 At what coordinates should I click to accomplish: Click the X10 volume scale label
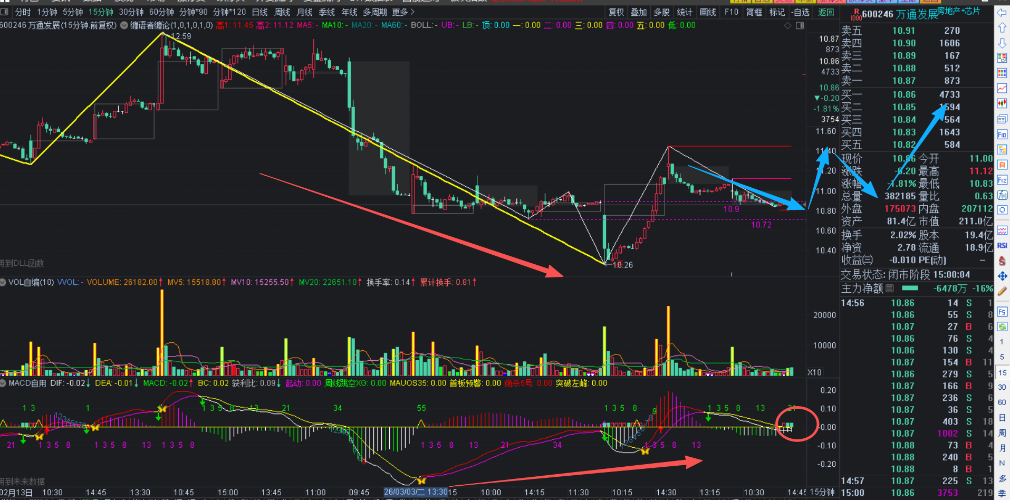[x=814, y=372]
